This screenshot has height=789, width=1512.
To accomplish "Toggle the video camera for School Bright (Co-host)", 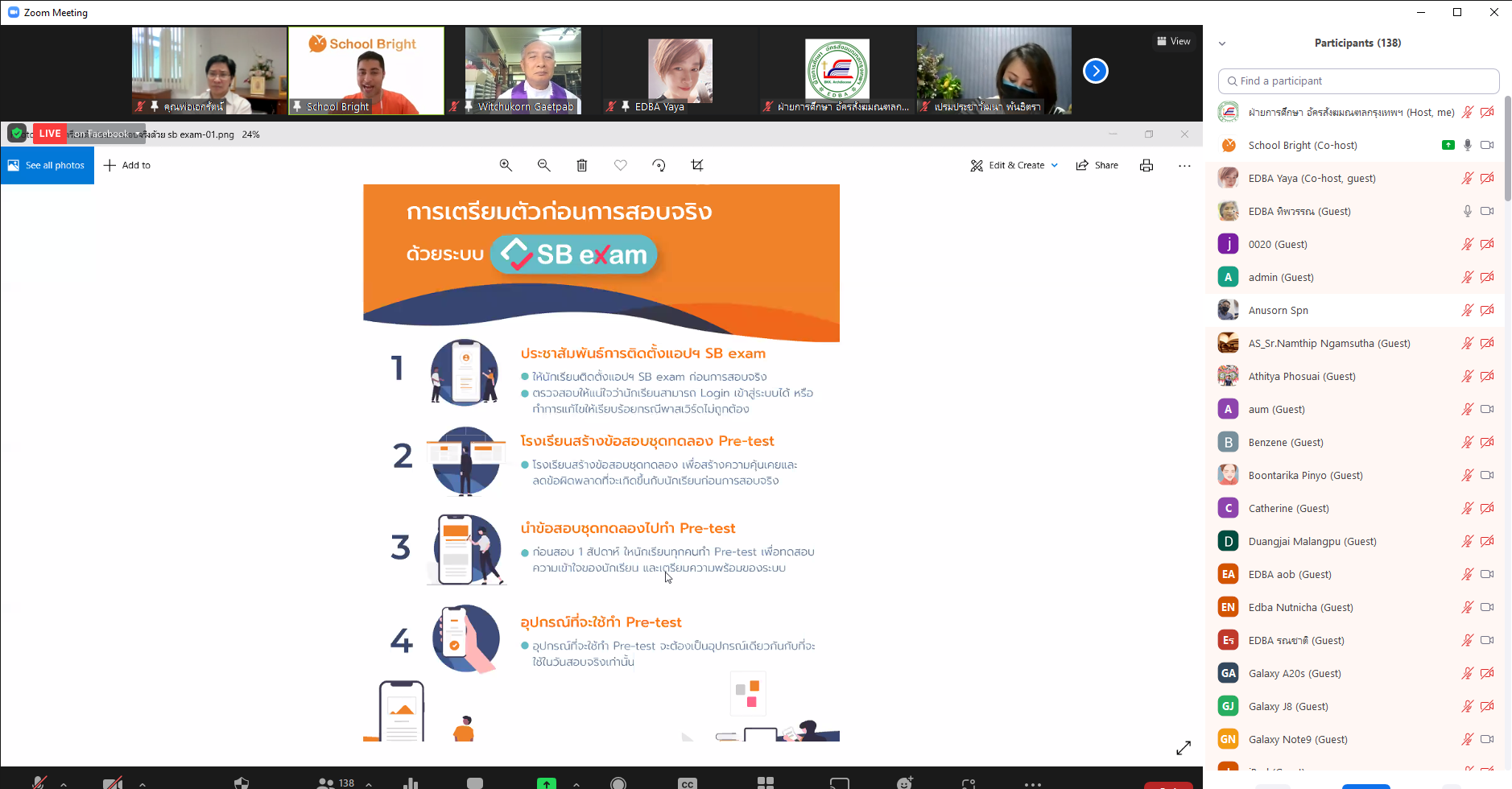I will 1487,145.
